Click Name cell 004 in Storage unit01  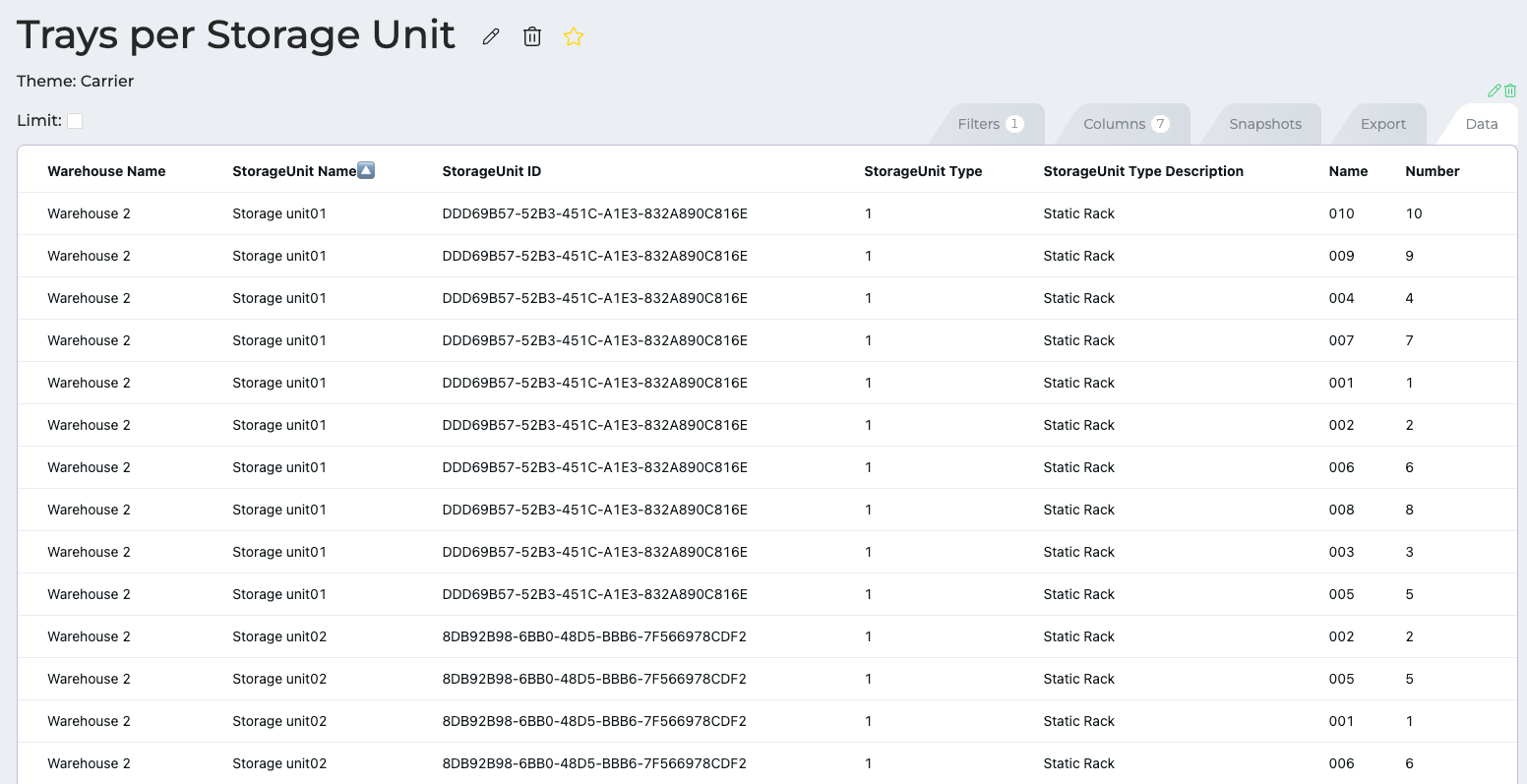(1341, 298)
